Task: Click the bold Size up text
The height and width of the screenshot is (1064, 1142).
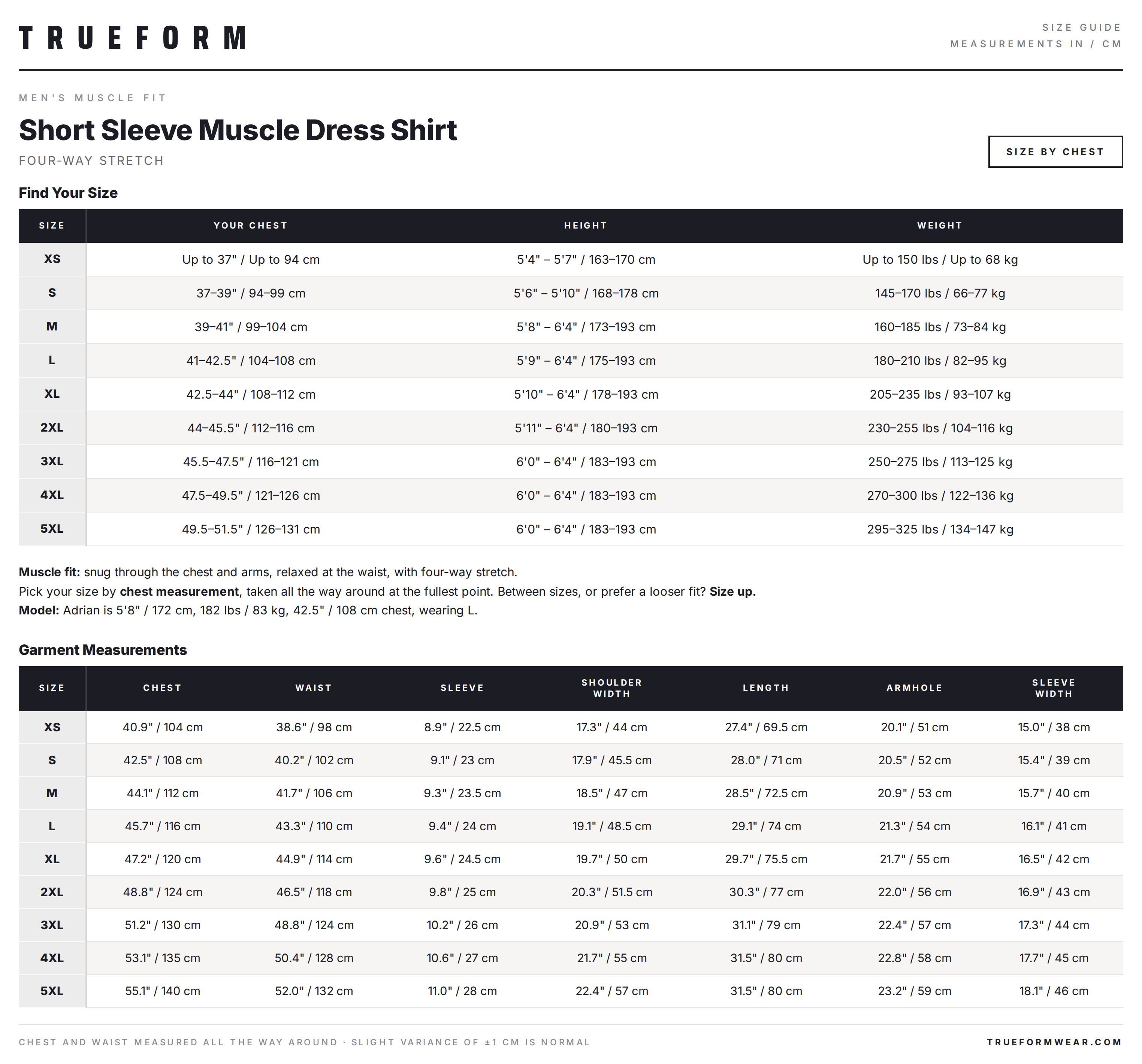Action: click(732, 592)
